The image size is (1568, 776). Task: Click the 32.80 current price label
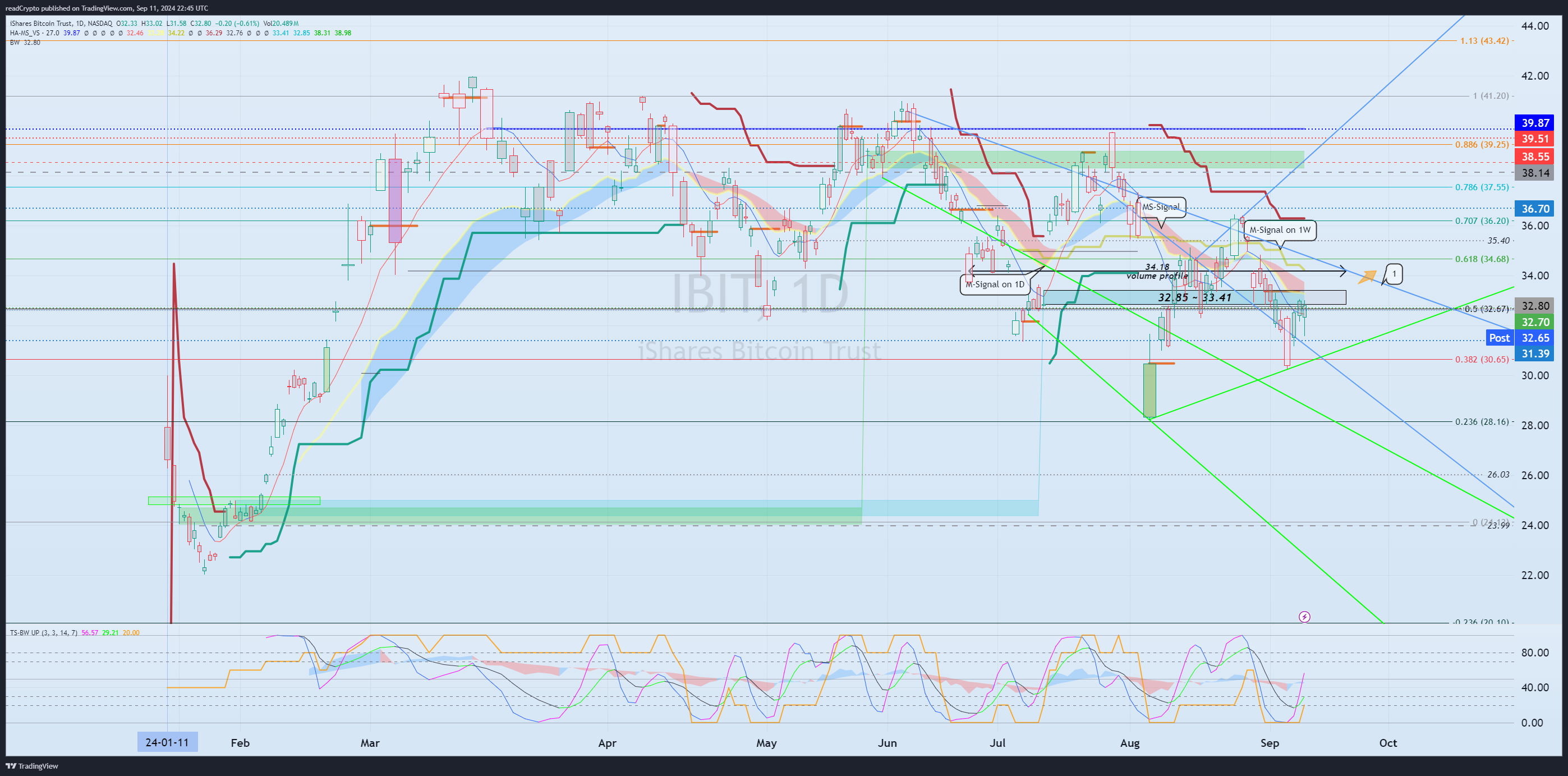[x=1535, y=306]
